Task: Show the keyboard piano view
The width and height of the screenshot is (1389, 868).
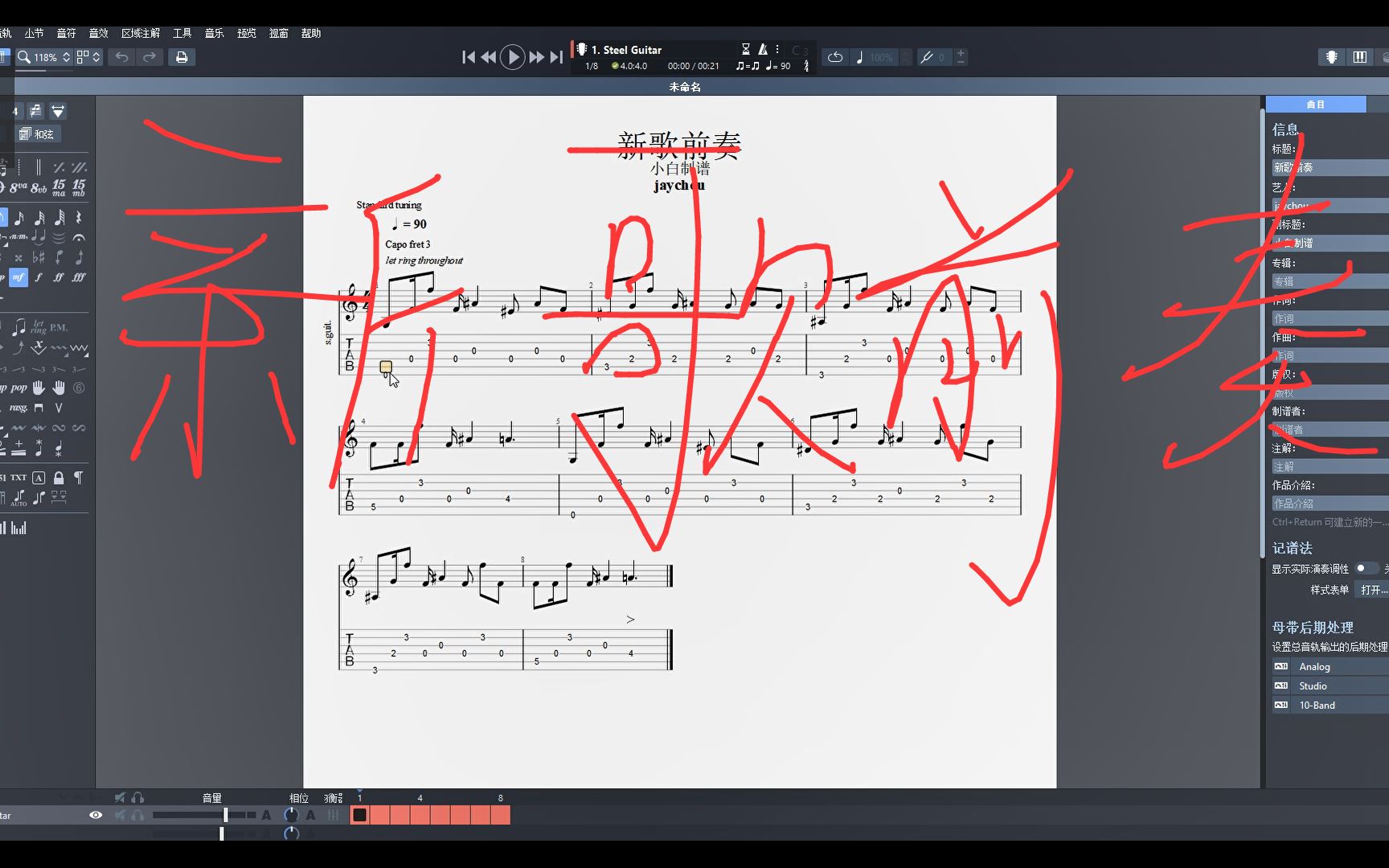Action: click(1360, 57)
